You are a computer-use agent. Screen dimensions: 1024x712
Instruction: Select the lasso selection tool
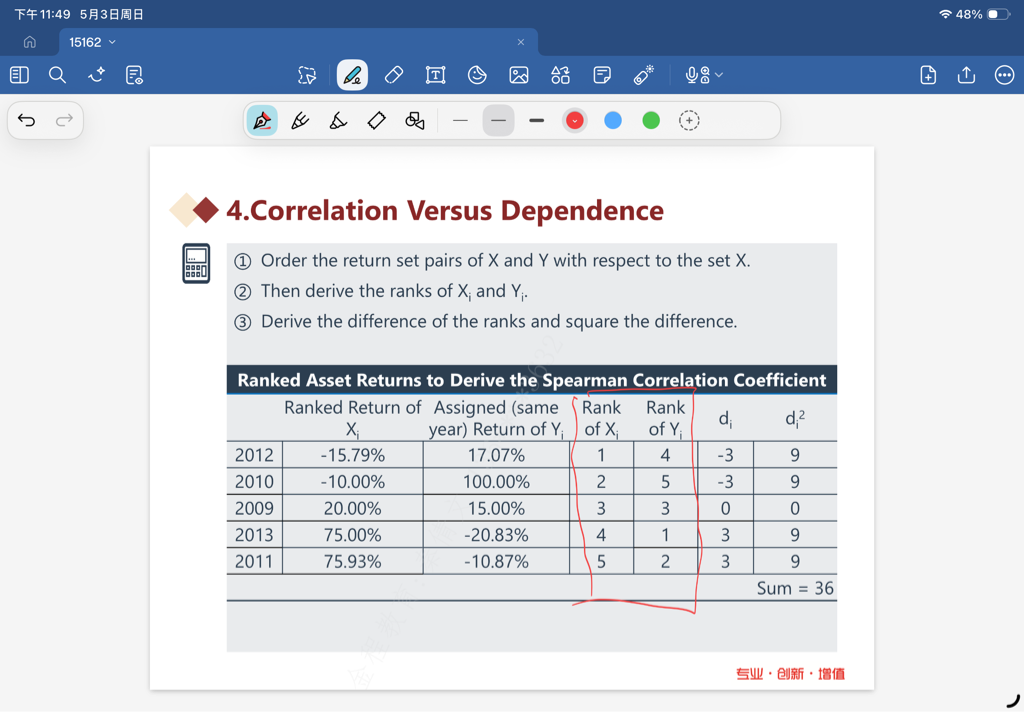click(x=307, y=75)
